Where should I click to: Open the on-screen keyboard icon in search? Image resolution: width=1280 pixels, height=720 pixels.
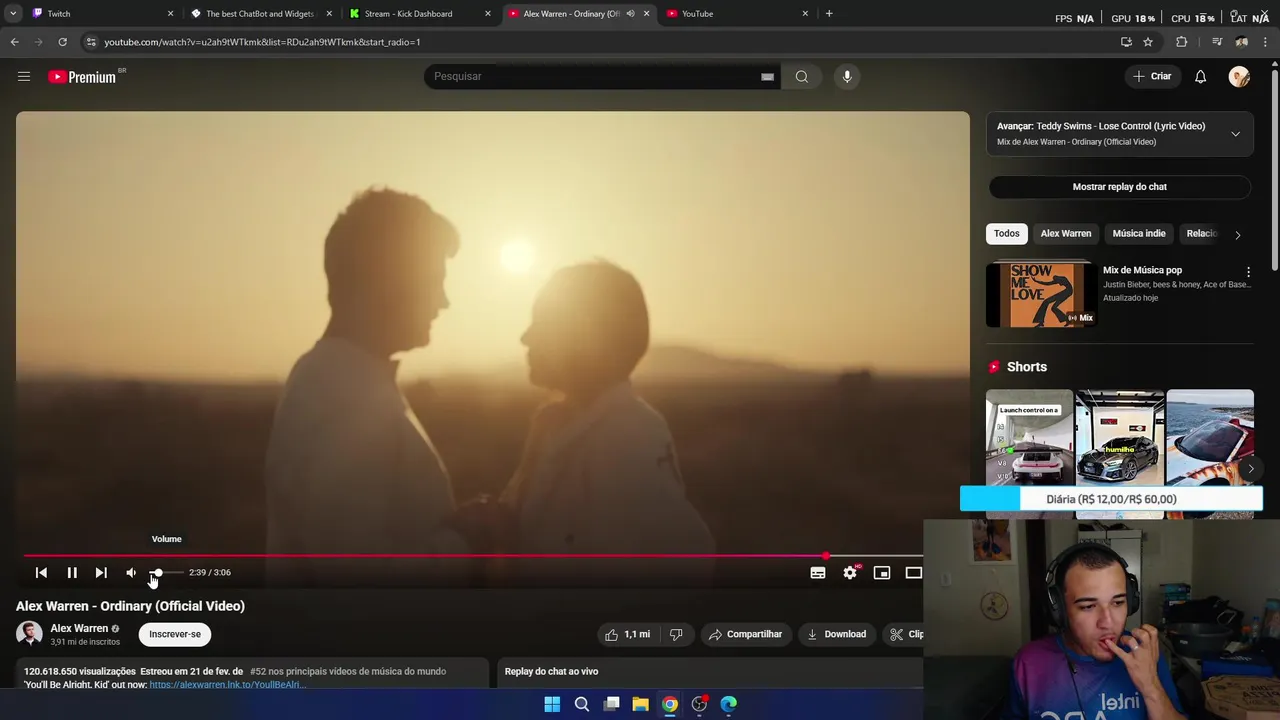(x=767, y=76)
